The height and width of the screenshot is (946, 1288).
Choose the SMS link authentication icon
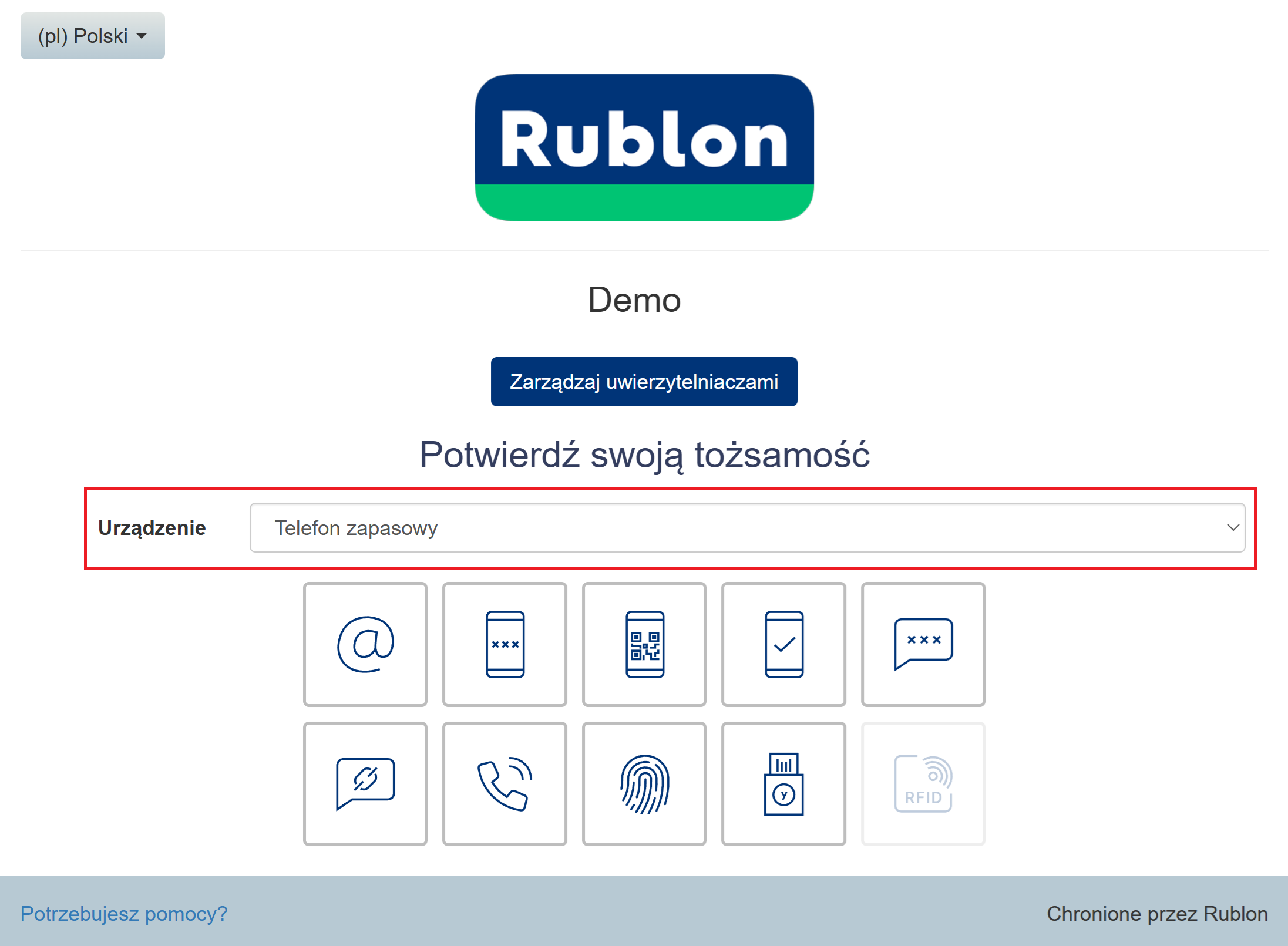365,784
